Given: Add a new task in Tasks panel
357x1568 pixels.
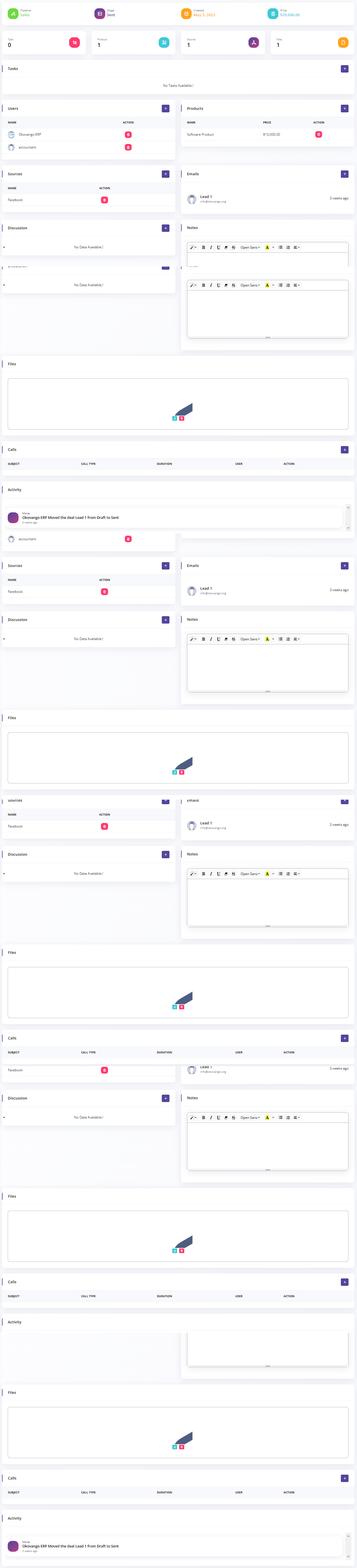Looking at the screenshot, I should click(x=344, y=69).
